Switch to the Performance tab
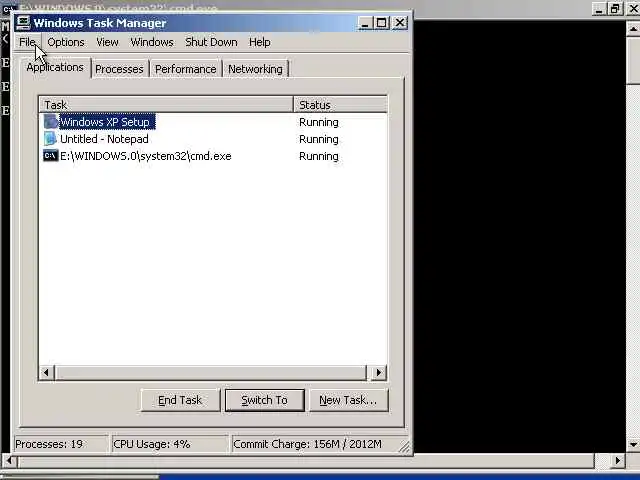 [185, 69]
